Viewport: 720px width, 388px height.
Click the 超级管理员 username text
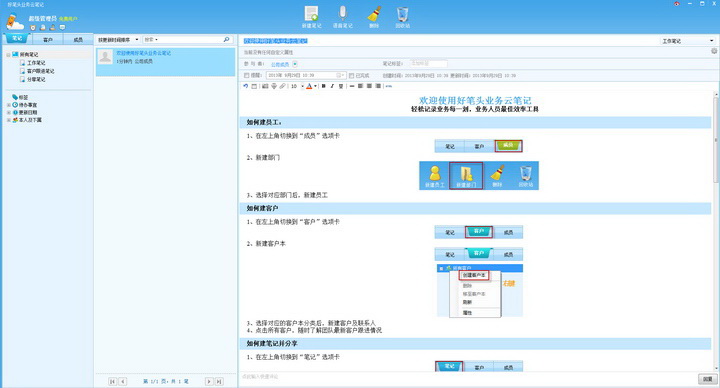tap(42, 18)
